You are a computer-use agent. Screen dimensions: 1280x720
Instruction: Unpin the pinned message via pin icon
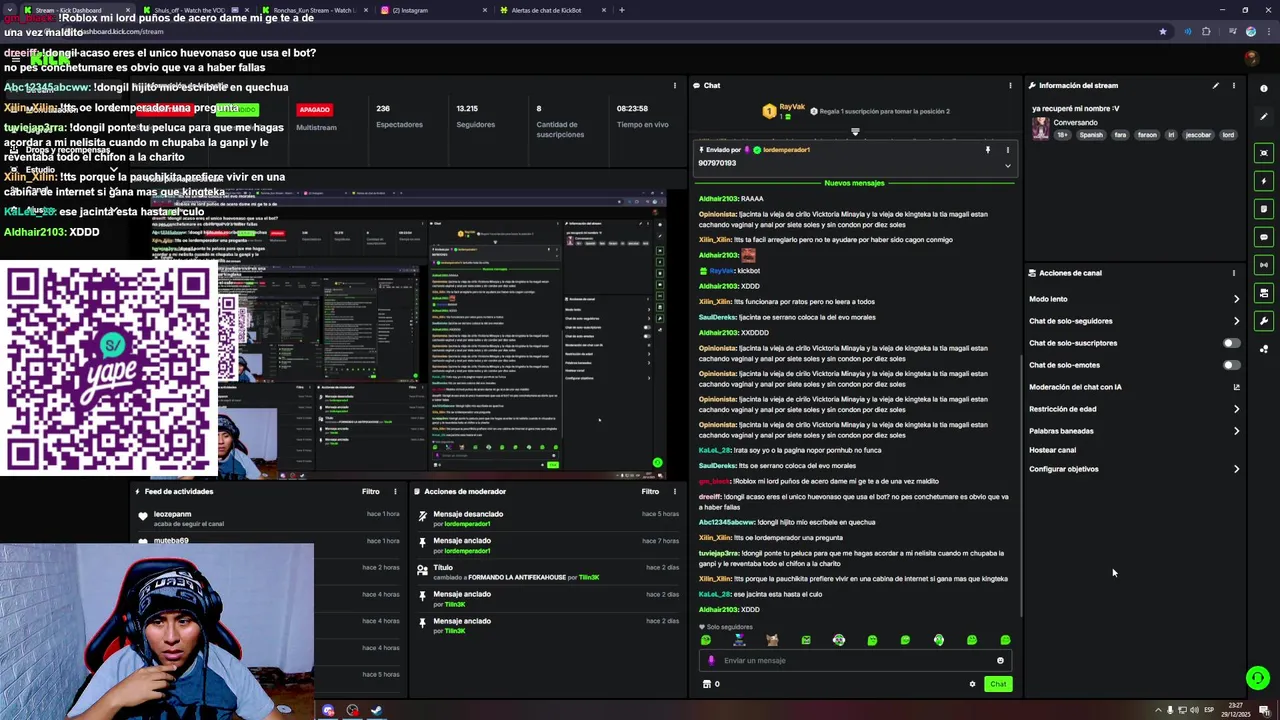click(x=988, y=150)
